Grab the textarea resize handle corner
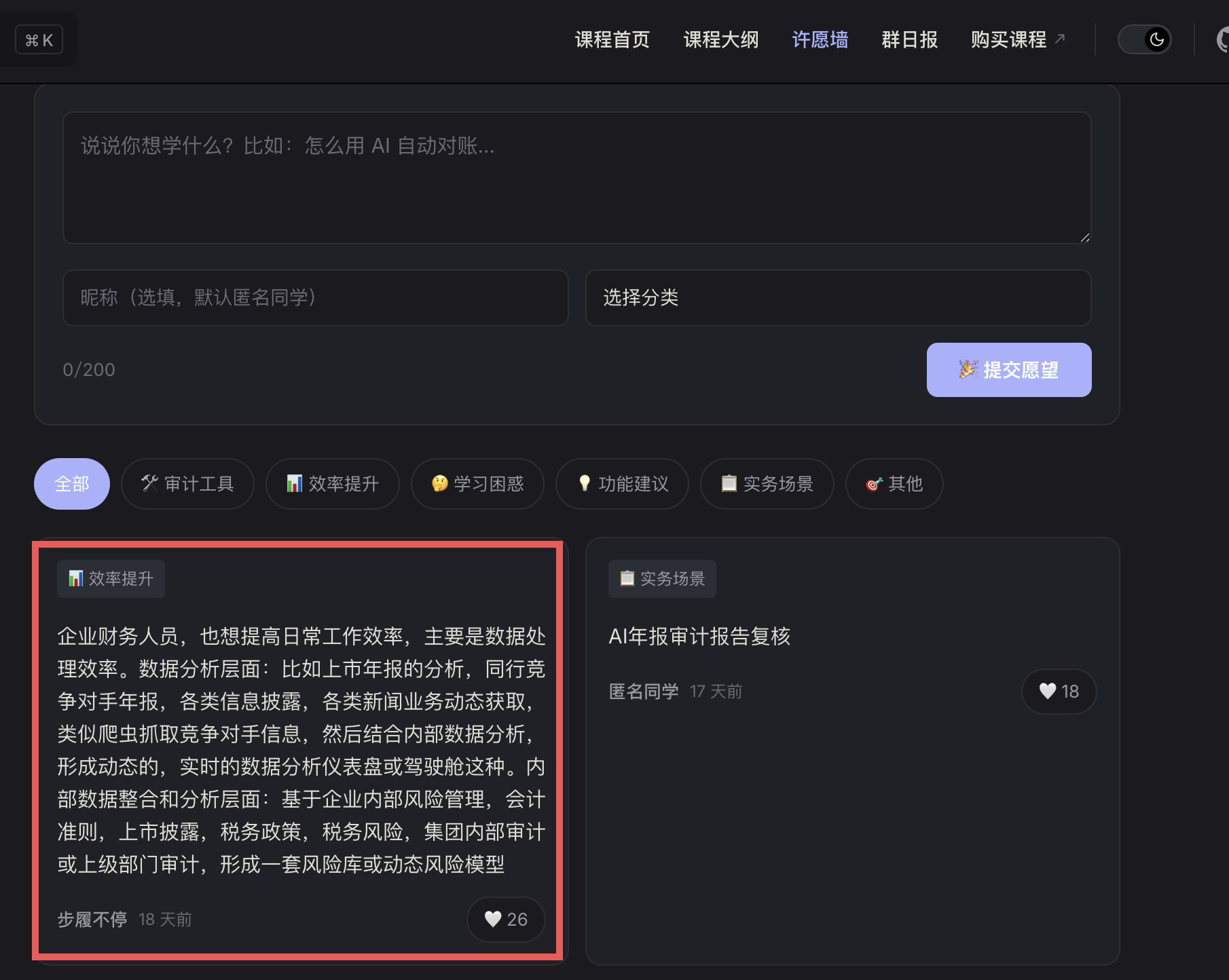This screenshot has height=980, width=1229. pos(1084,237)
